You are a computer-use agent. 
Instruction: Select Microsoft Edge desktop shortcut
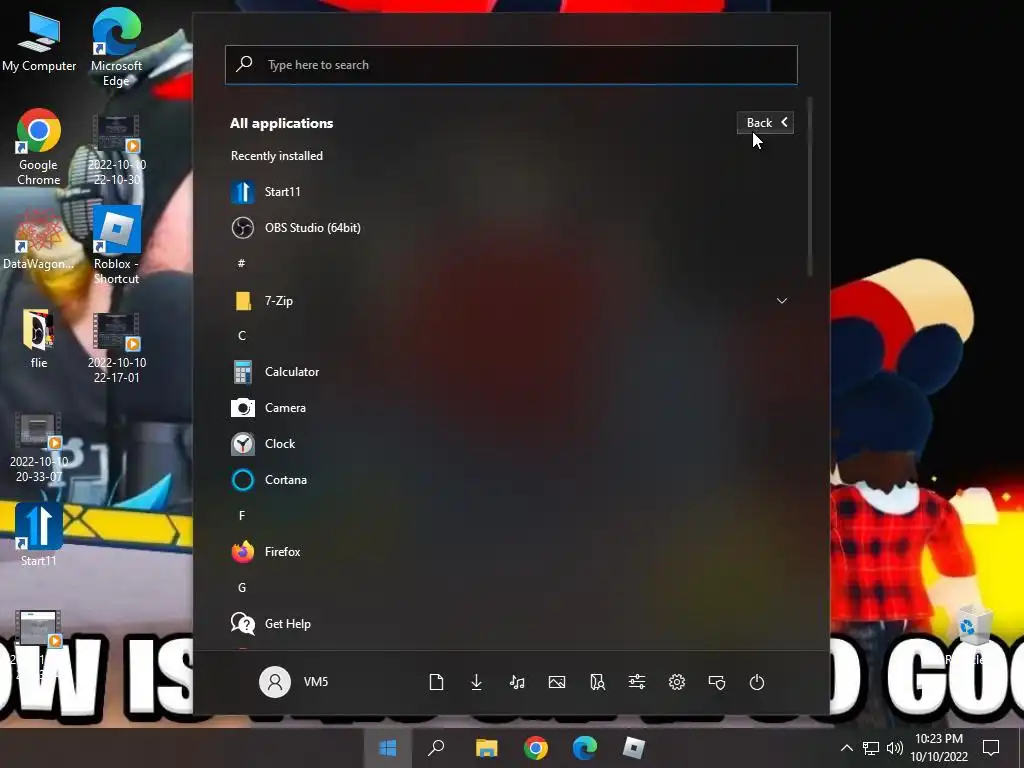116,47
